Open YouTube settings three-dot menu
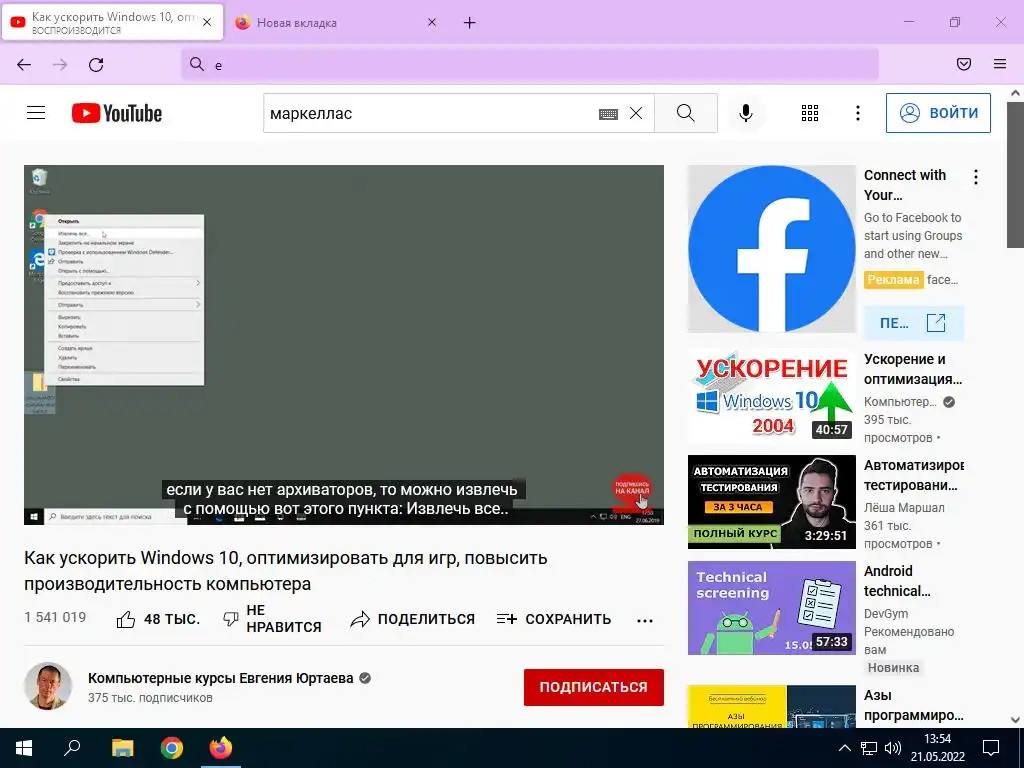Image resolution: width=1024 pixels, height=768 pixels. coord(857,113)
